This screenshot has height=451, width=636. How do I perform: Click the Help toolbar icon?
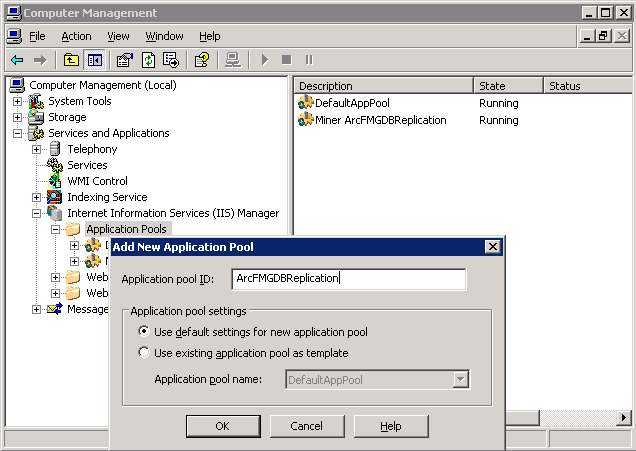pos(202,60)
